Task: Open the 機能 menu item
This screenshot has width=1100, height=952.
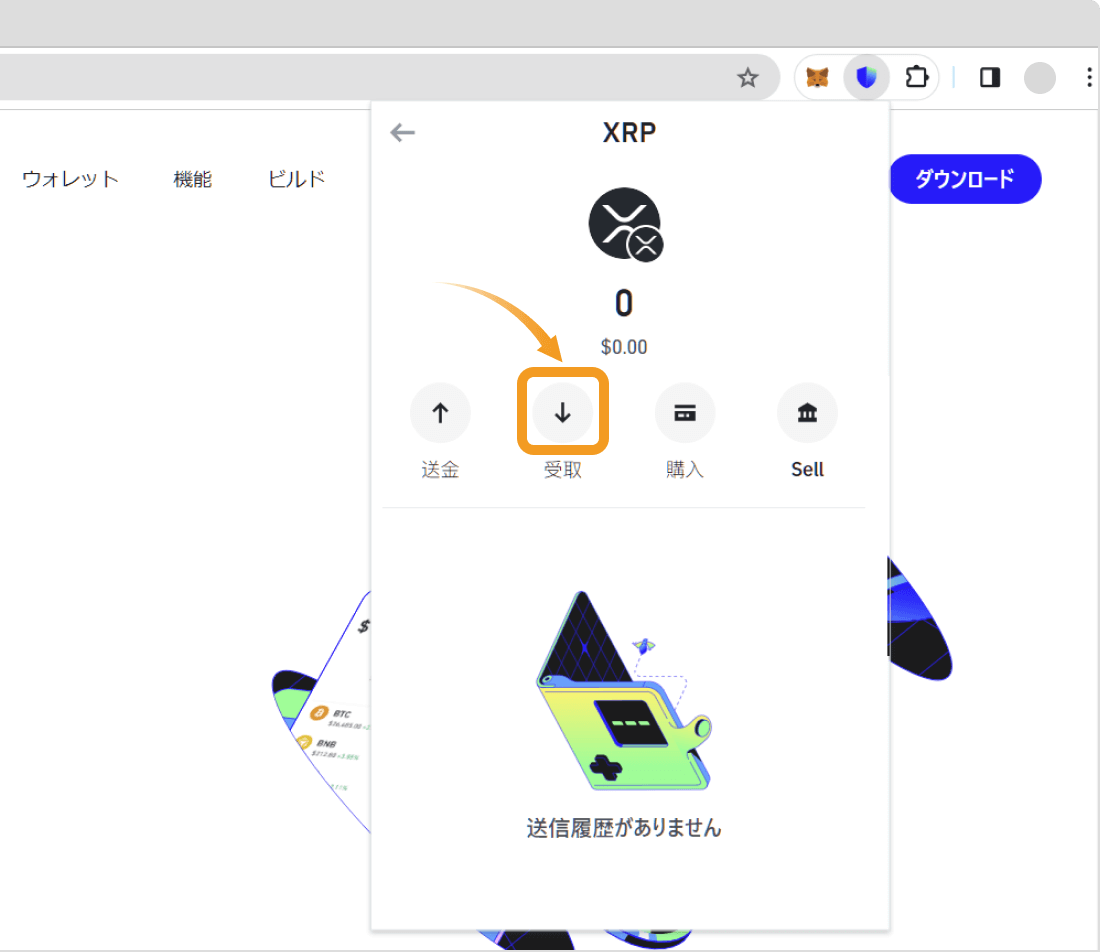Action: click(192, 179)
